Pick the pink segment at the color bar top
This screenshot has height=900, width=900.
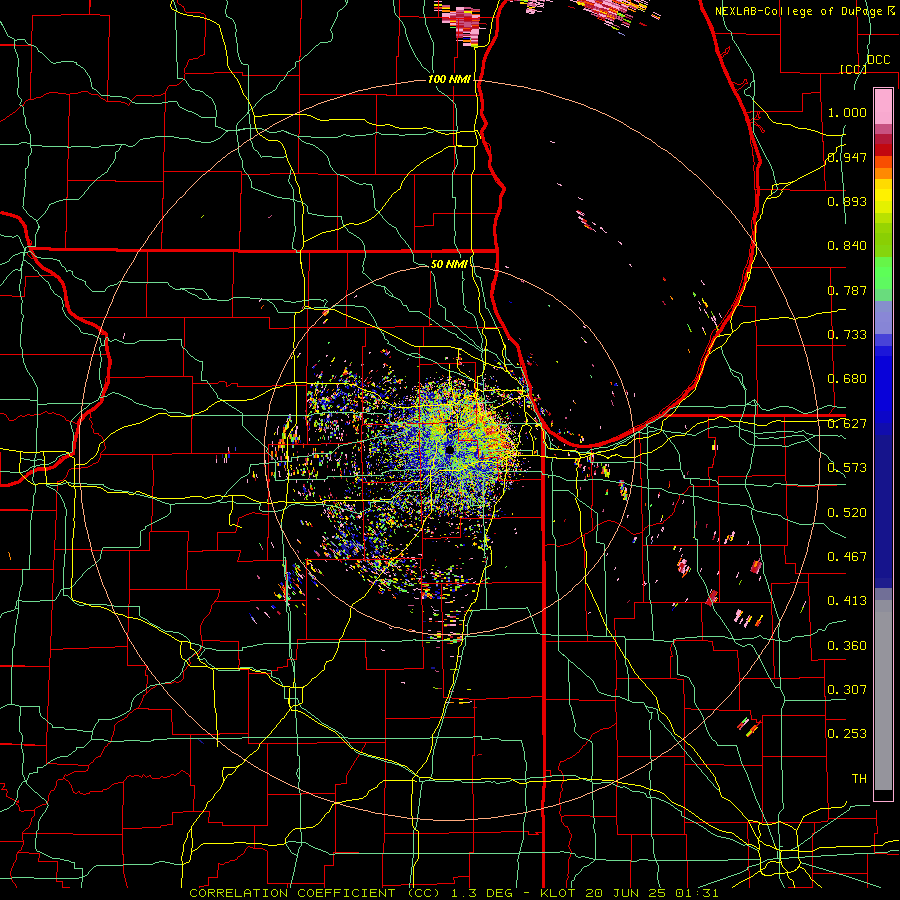(x=883, y=106)
